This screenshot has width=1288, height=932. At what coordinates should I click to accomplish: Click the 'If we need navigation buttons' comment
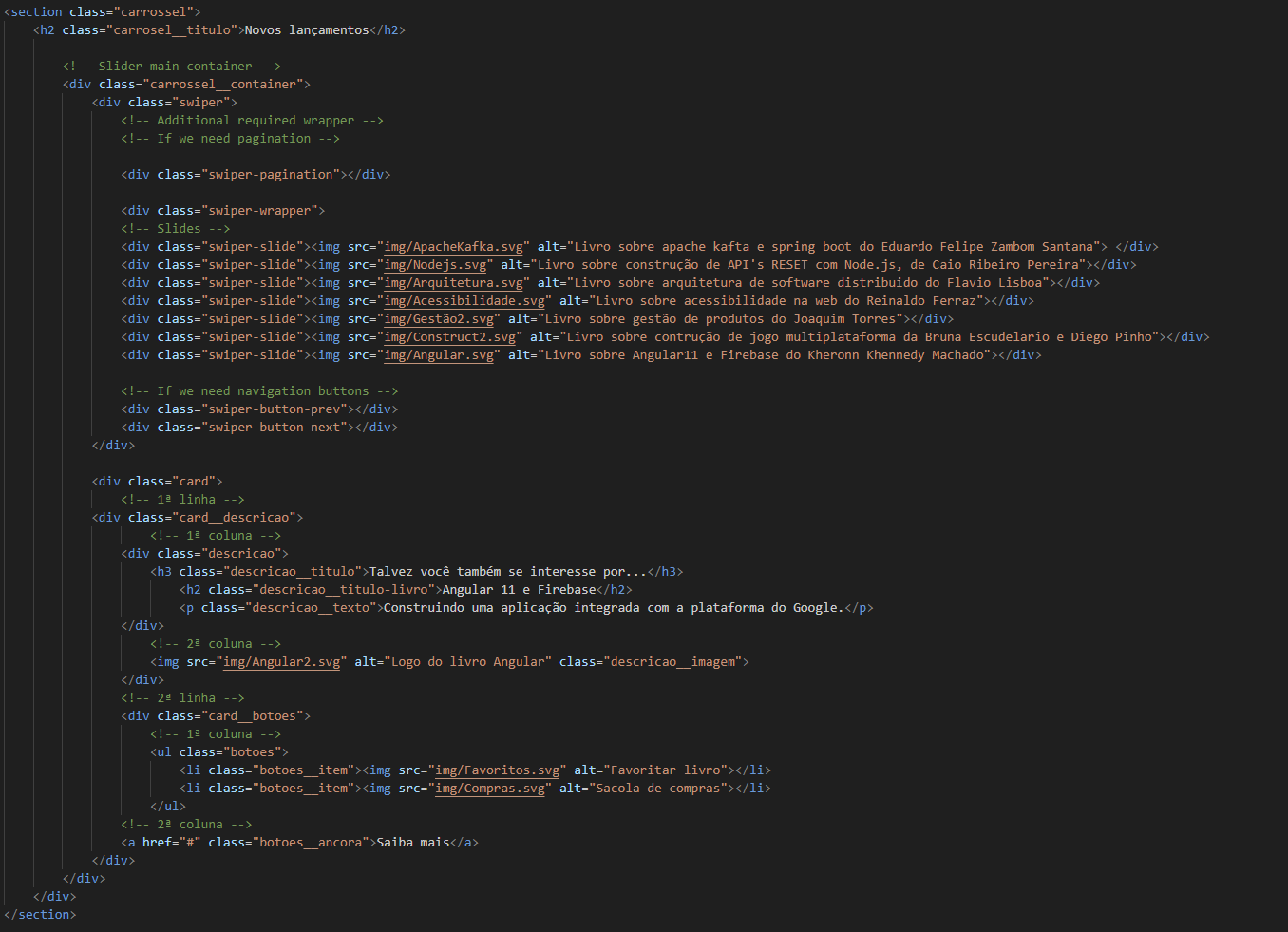point(260,391)
